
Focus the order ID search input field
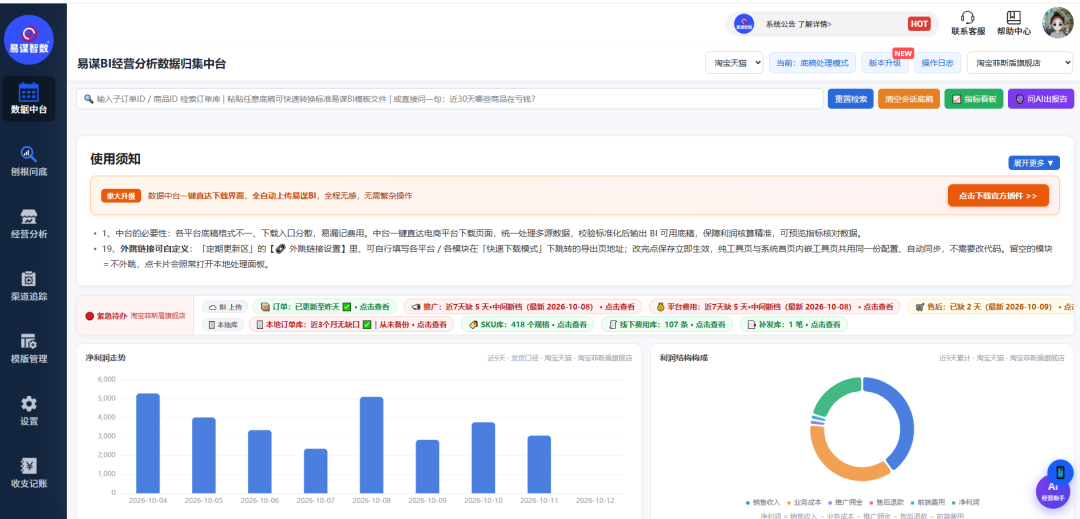tap(450, 98)
